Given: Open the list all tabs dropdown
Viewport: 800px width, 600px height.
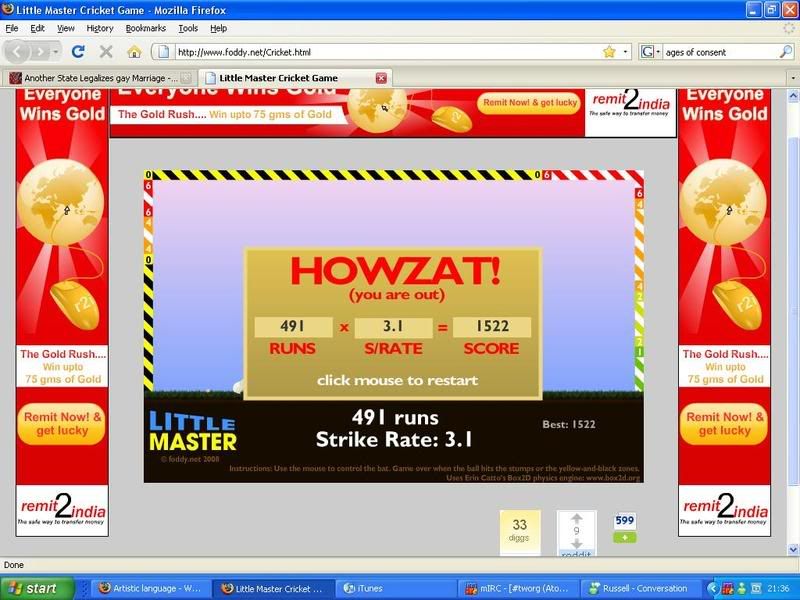Looking at the screenshot, I should click(x=793, y=78).
